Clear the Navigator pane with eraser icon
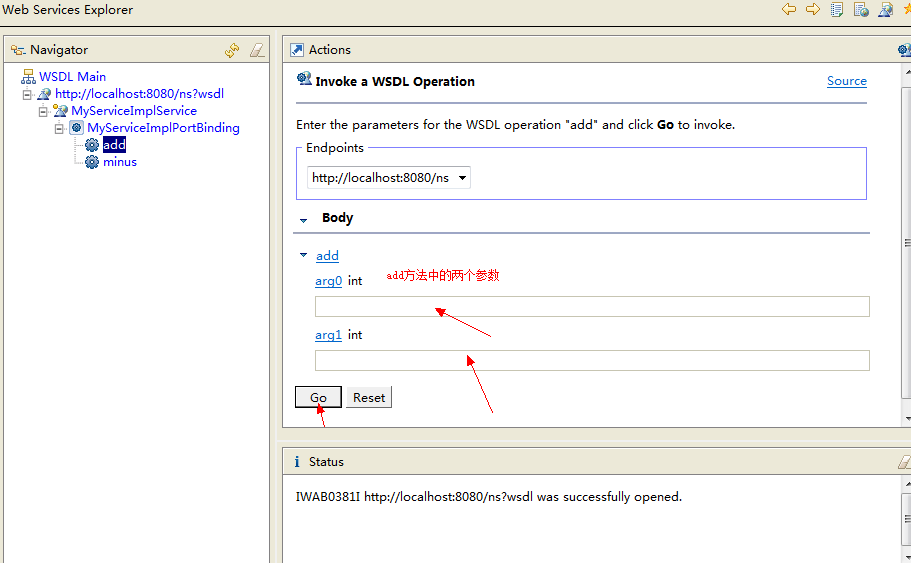Image resolution: width=911 pixels, height=563 pixels. tap(257, 51)
